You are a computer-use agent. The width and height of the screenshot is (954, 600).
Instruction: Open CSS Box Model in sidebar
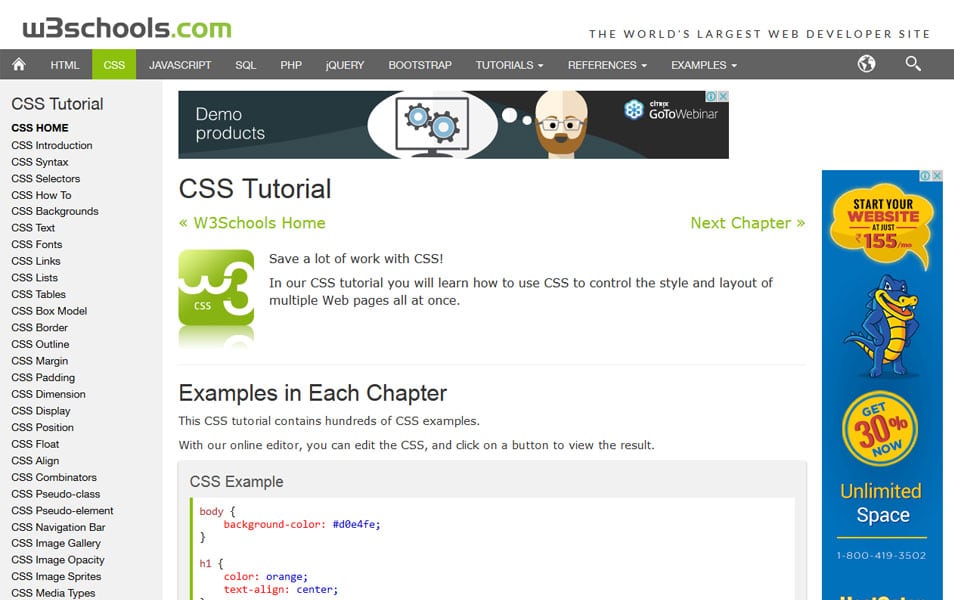pos(49,311)
